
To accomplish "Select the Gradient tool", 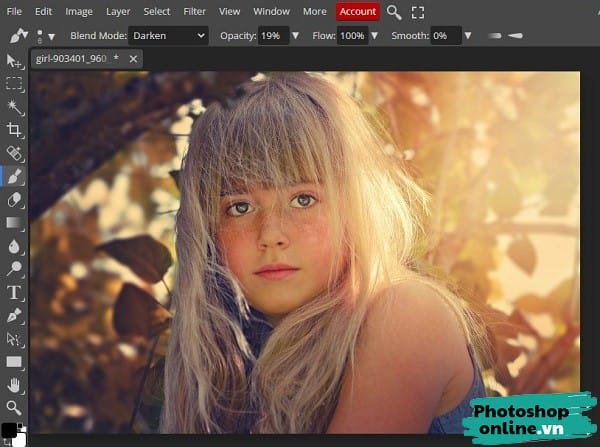I will (x=14, y=222).
